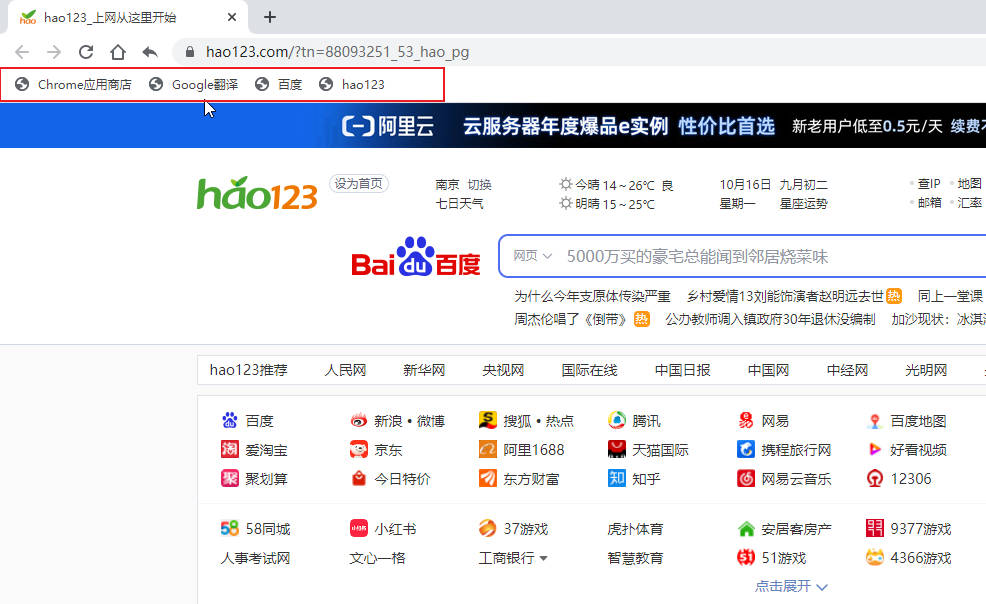The height and width of the screenshot is (604, 986).
Task: Click the 阿里1688 icon
Action: 487,449
